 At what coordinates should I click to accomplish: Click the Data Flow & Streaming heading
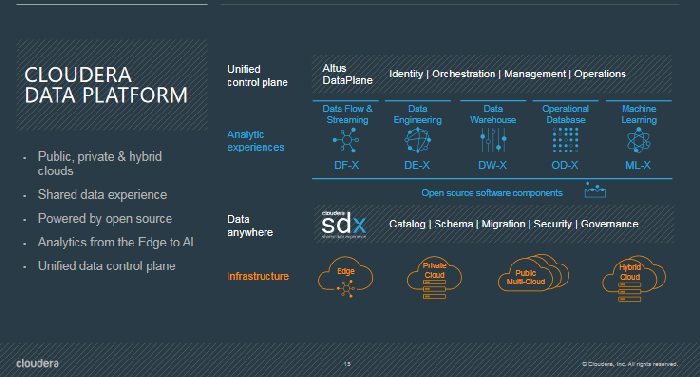[347, 114]
